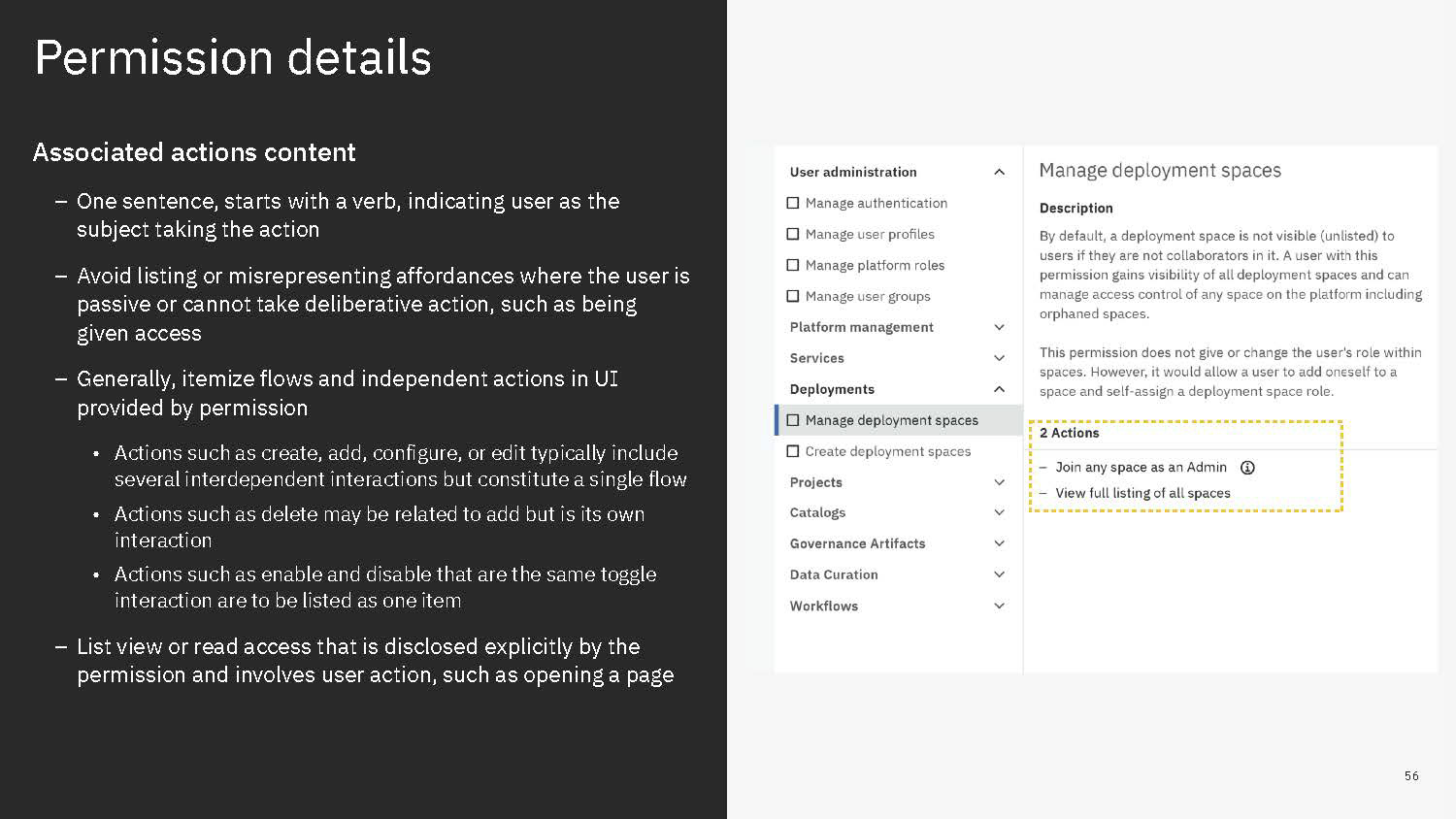
Task: Select the Deployments heading
Action: 832,389
